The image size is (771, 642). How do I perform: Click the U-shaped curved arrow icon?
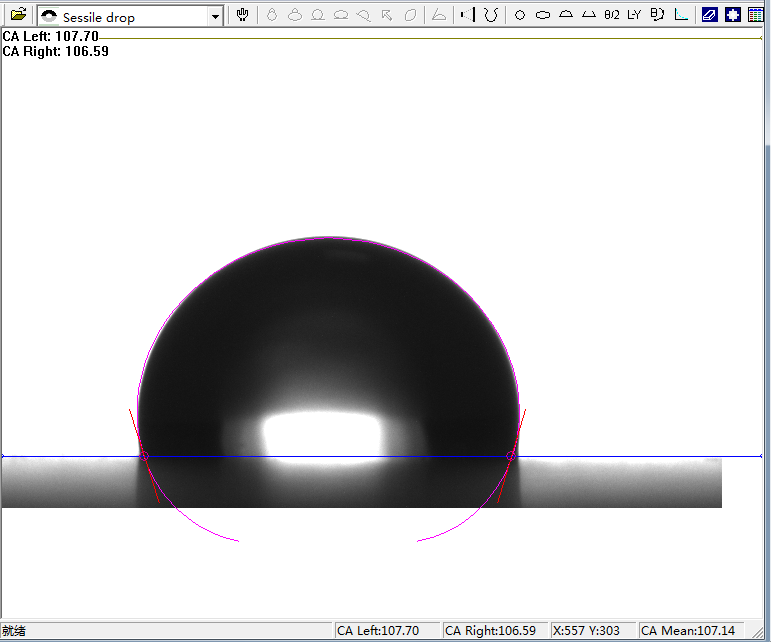[490, 15]
